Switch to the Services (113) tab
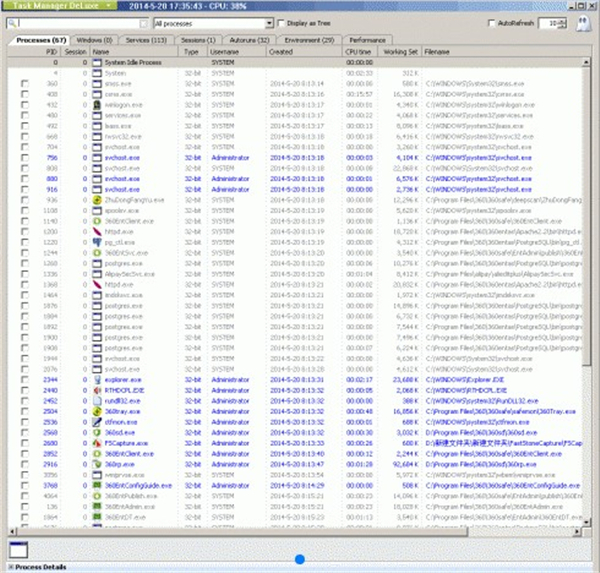The image size is (600, 573). pyautogui.click(x=141, y=39)
